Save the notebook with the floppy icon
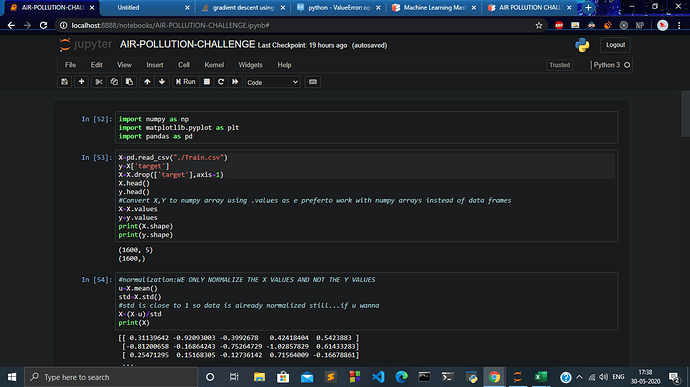This screenshot has width=690, height=387. coord(65,82)
